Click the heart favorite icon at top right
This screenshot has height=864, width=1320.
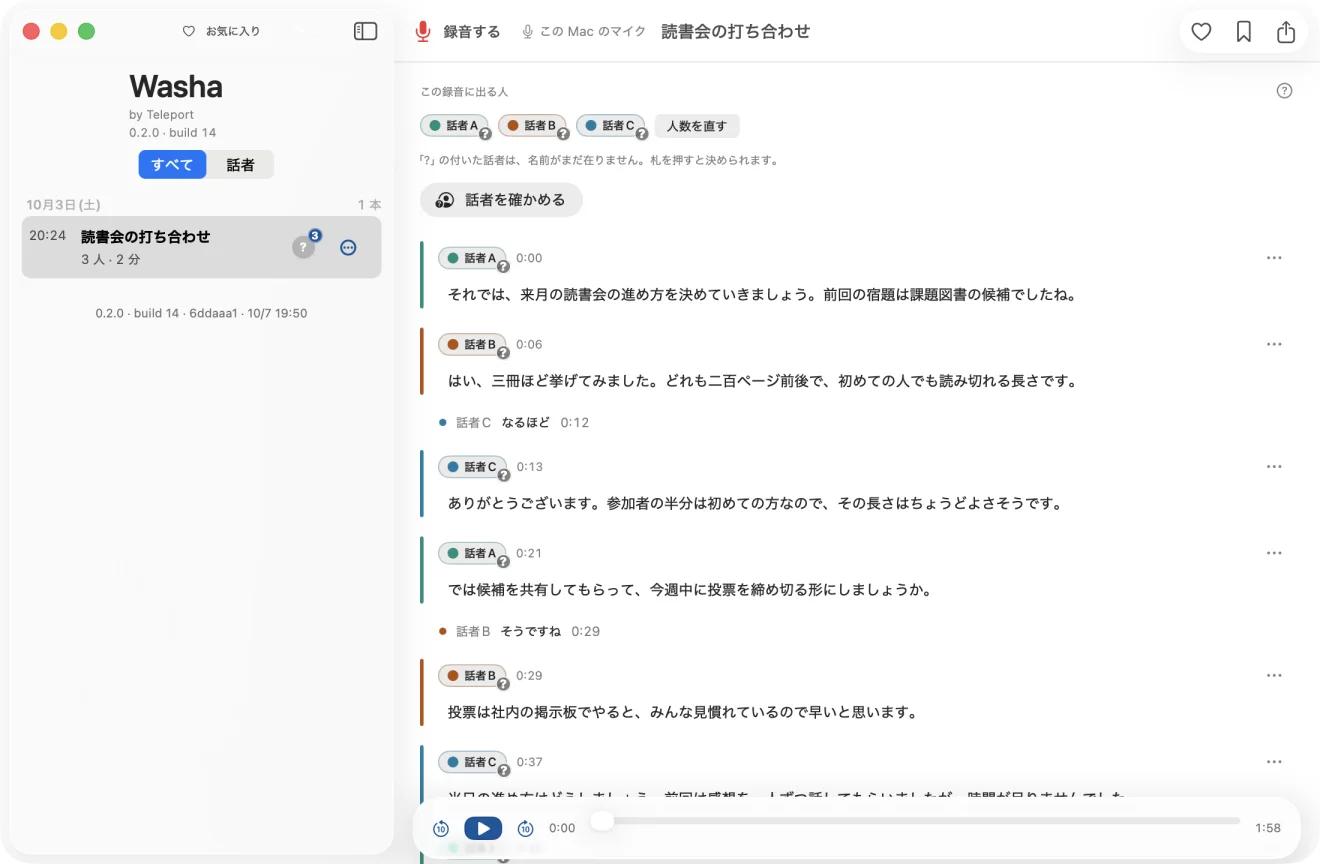coord(1201,32)
